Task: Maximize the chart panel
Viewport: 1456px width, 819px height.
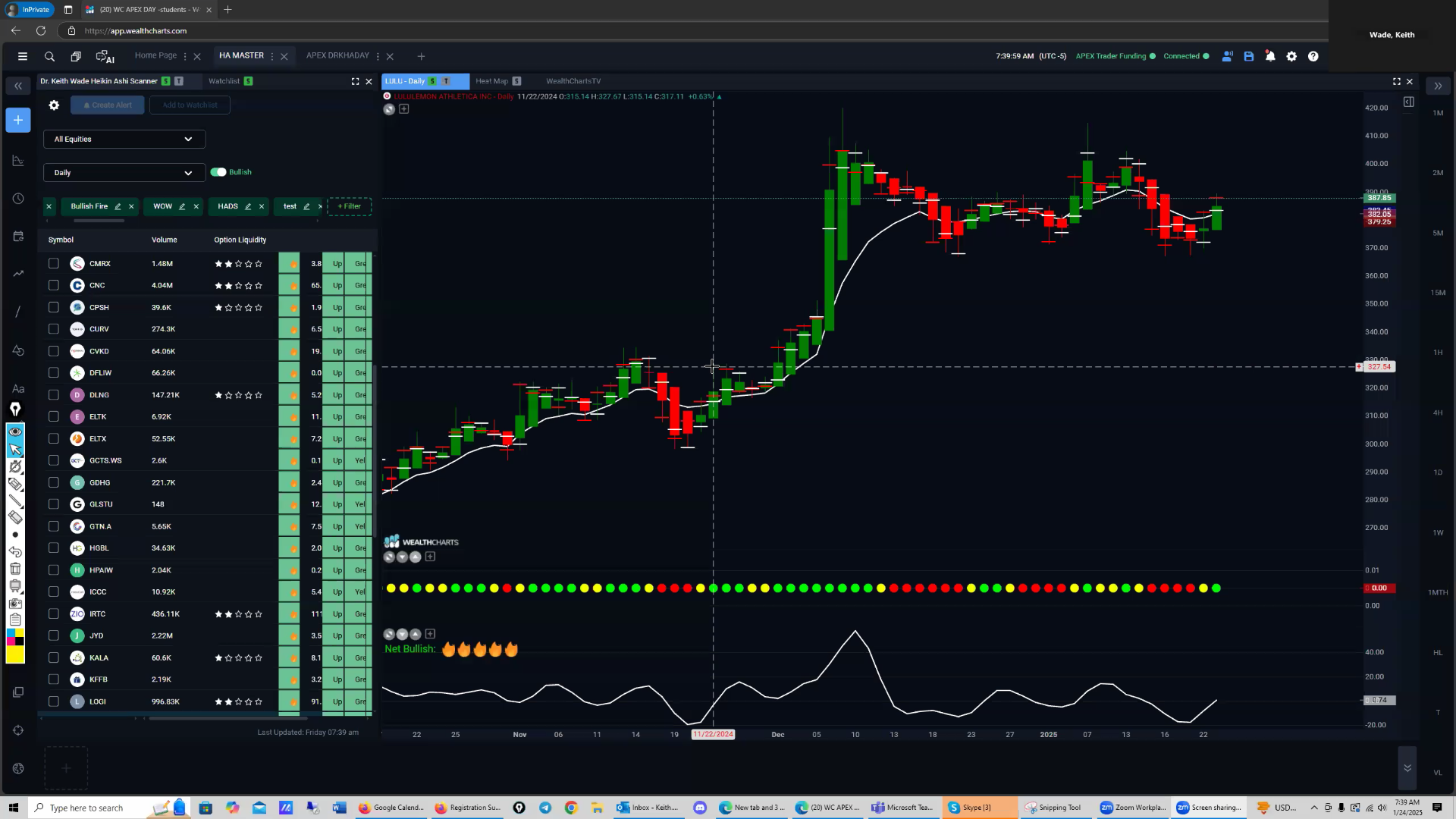Action: (1397, 81)
